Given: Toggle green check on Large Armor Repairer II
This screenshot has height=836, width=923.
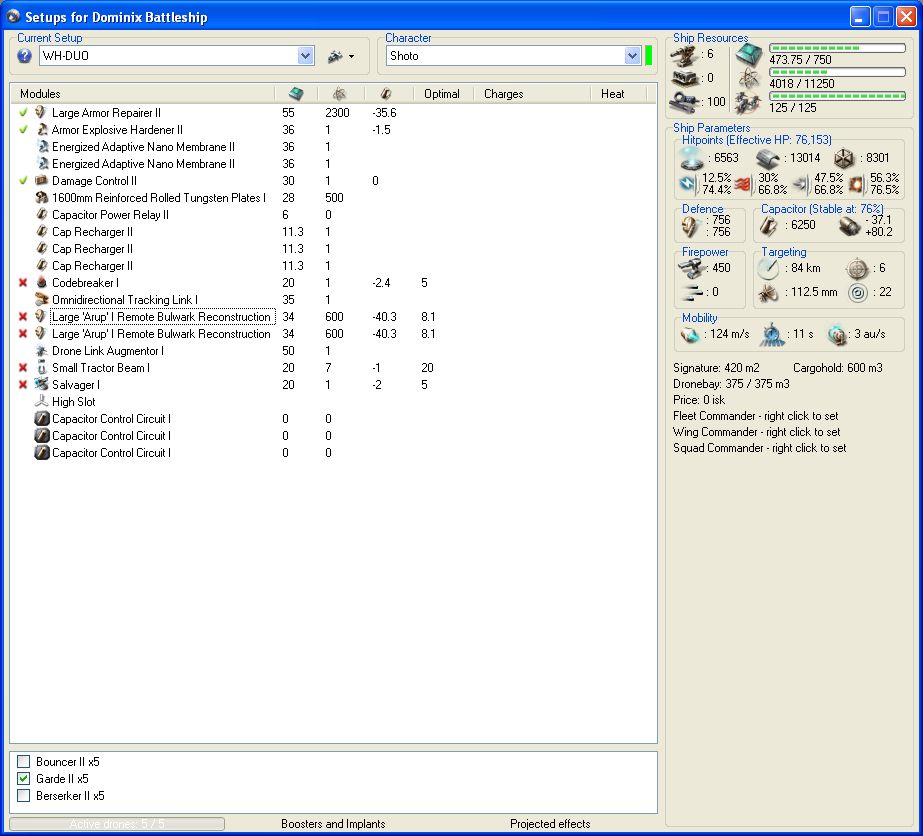Looking at the screenshot, I should tap(23, 112).
